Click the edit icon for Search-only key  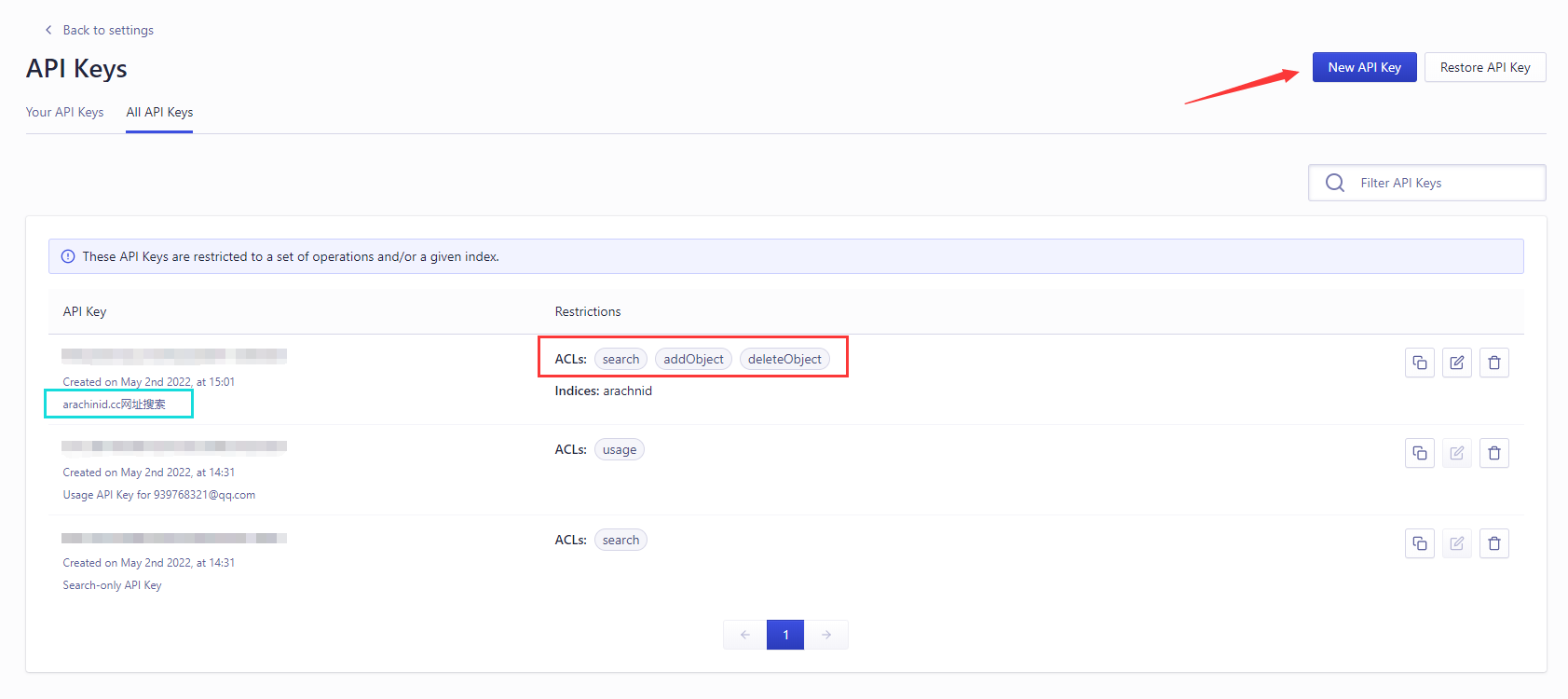point(1456,543)
